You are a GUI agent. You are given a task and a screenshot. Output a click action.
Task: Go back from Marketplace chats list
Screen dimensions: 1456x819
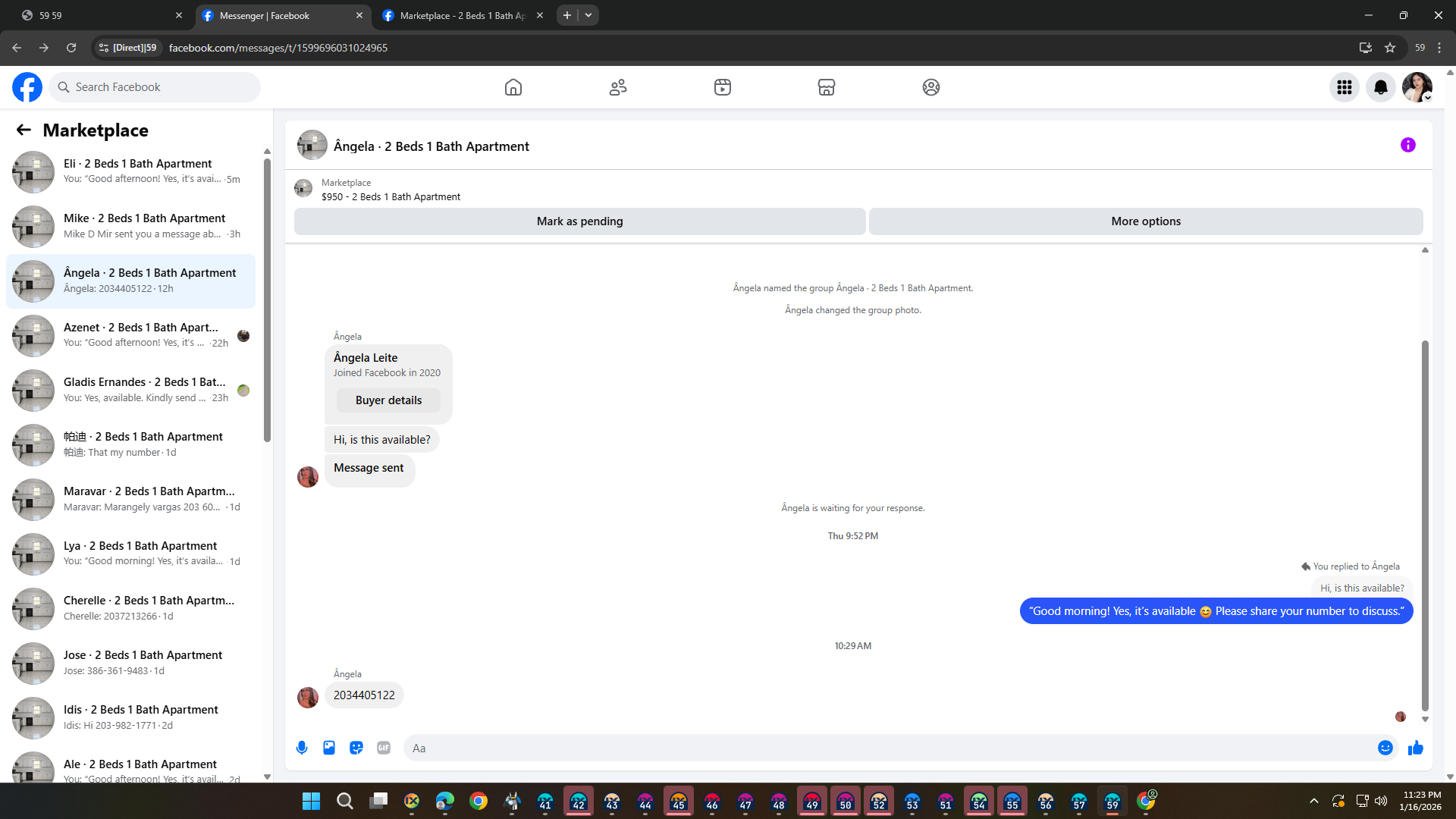[24, 130]
